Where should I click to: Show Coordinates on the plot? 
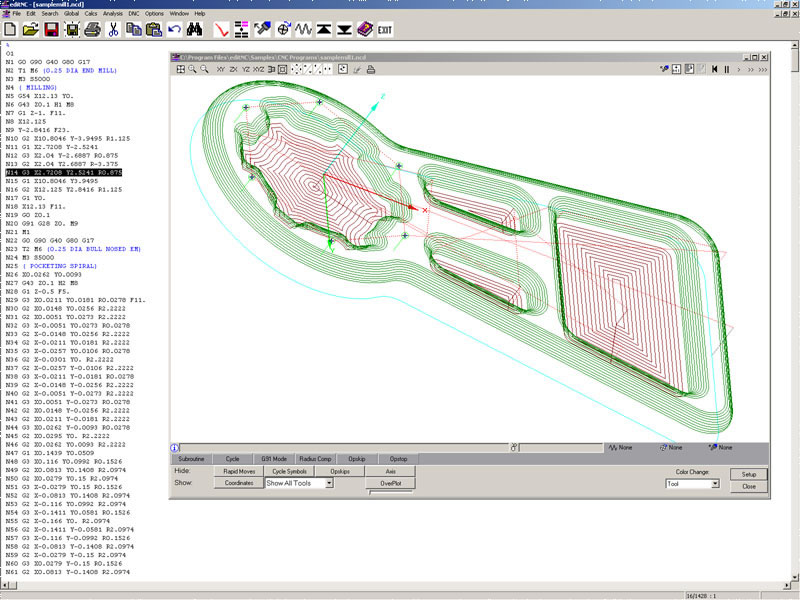coord(239,482)
